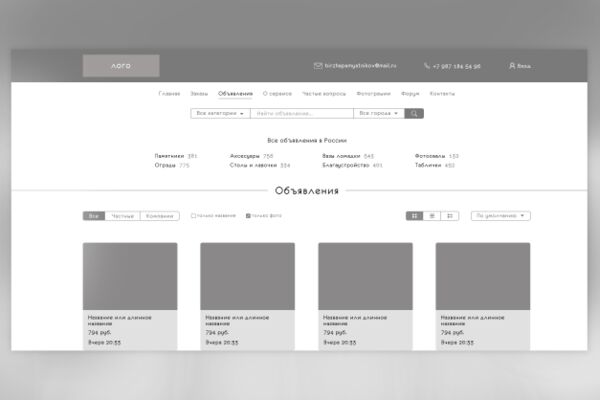
Task: Click the phone icon in the header
Action: pyautogui.click(x=427, y=66)
